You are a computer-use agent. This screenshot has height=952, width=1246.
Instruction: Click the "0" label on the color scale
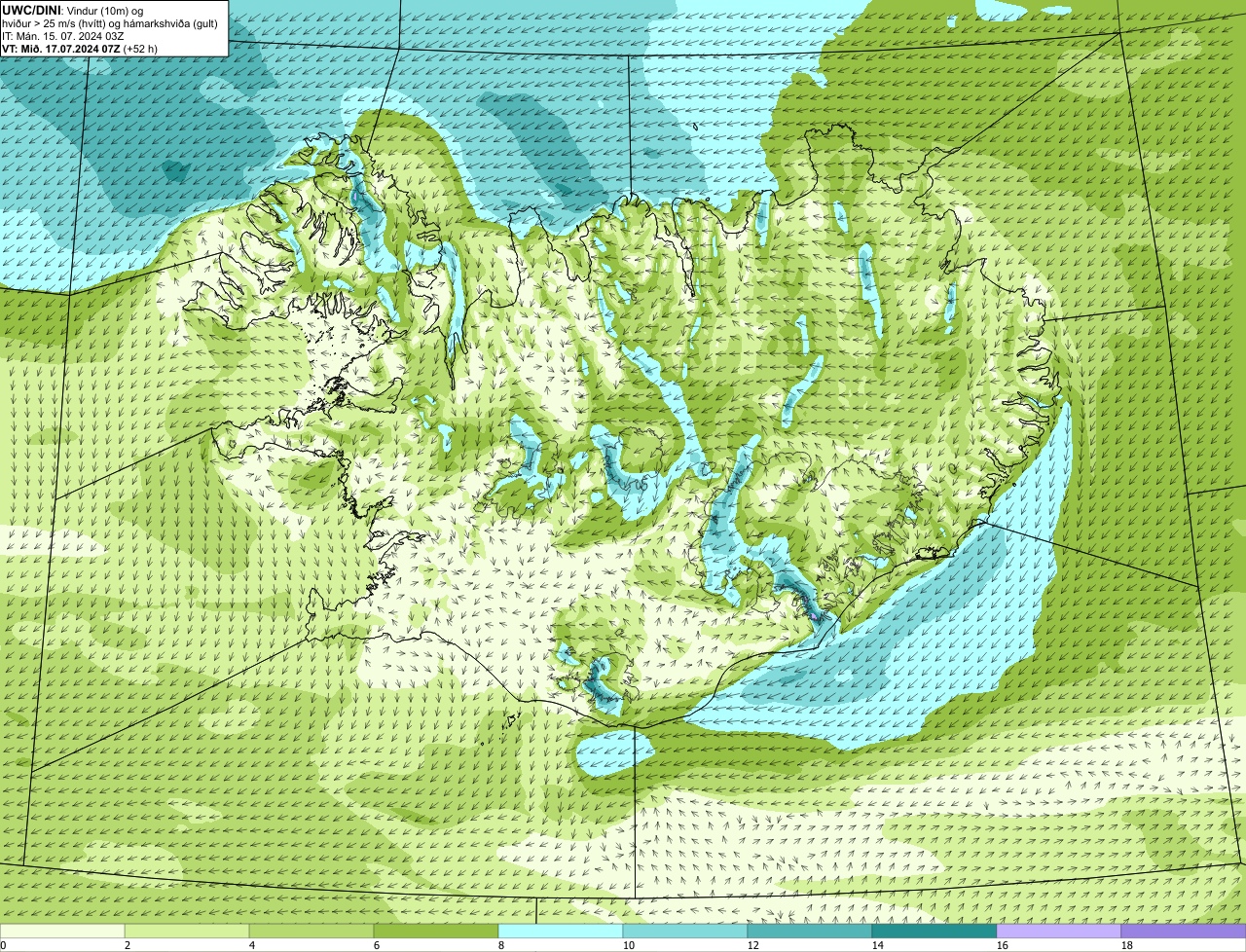(x=3, y=945)
